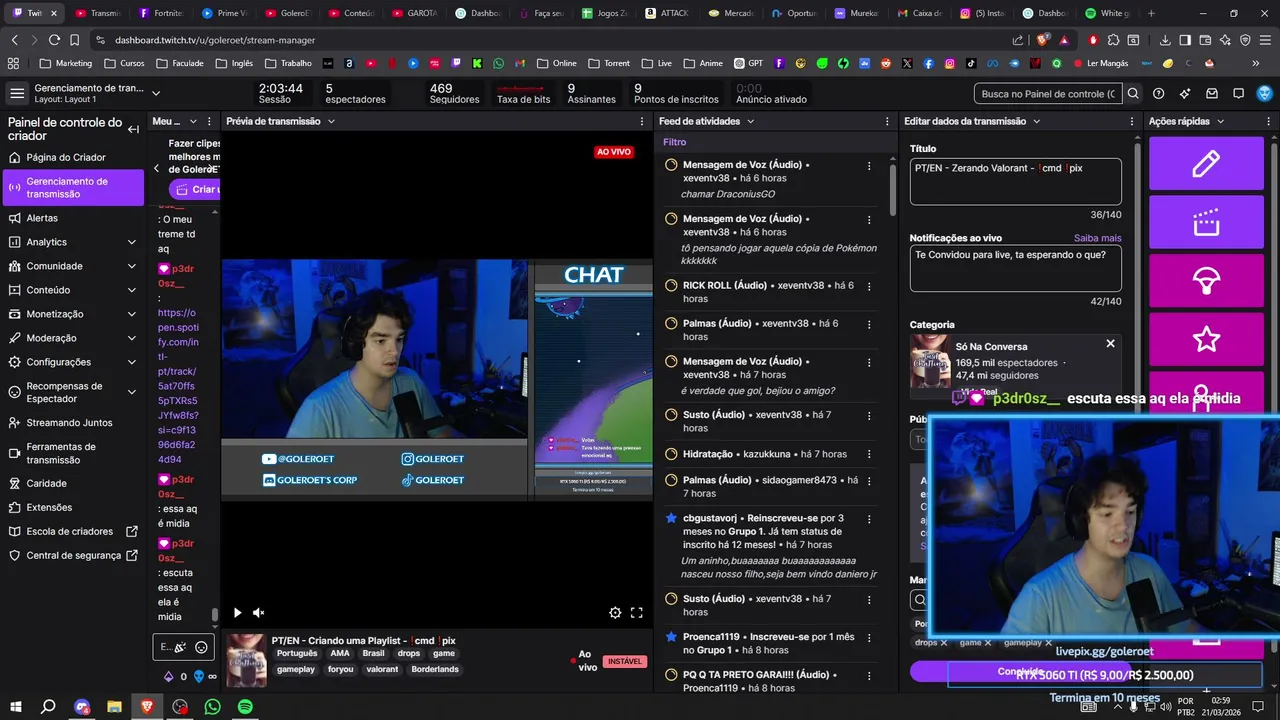Open the whispers chat bubble icon

(1238, 94)
